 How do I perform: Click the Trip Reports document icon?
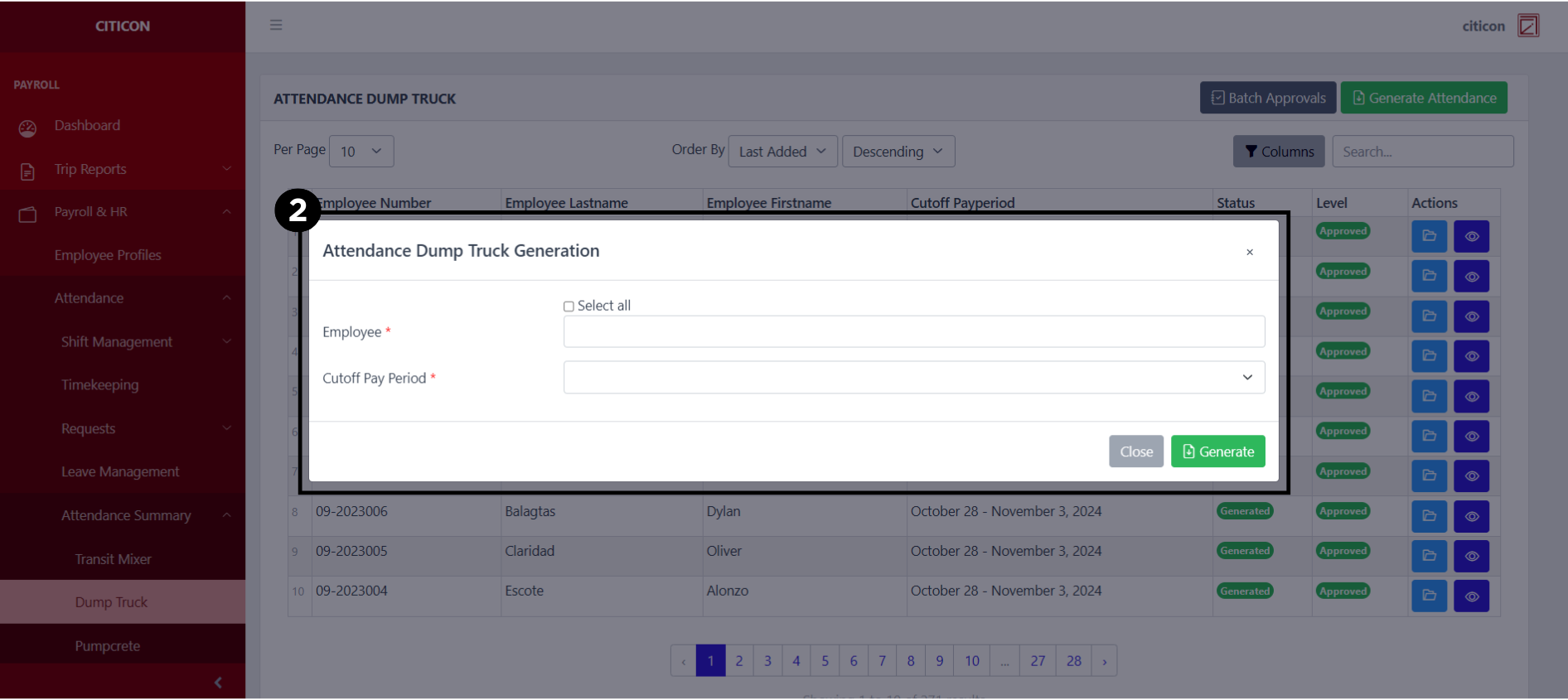click(27, 171)
